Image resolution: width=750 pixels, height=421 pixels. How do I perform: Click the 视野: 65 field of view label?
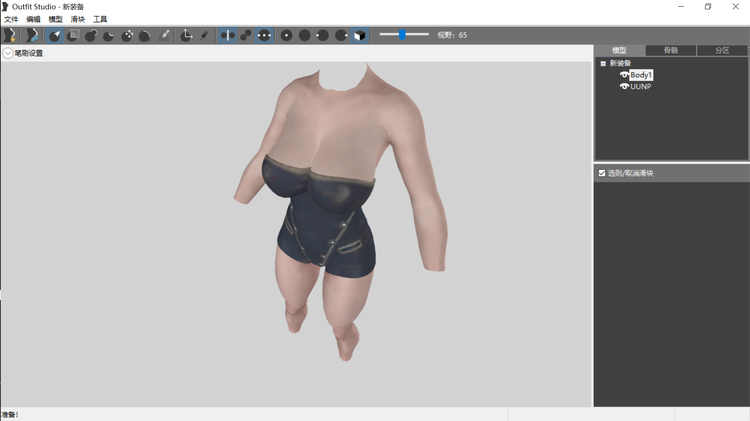point(452,35)
